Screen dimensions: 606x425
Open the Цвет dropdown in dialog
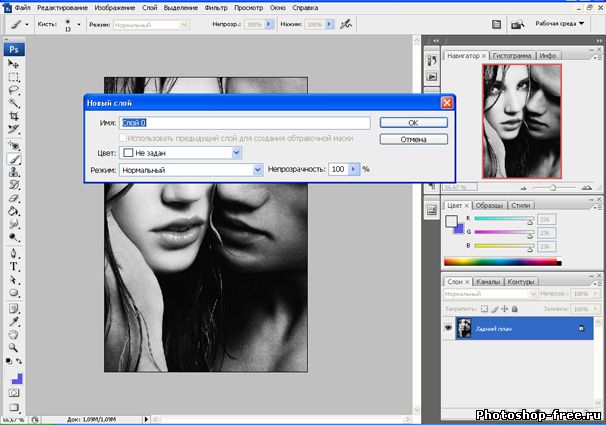point(237,153)
